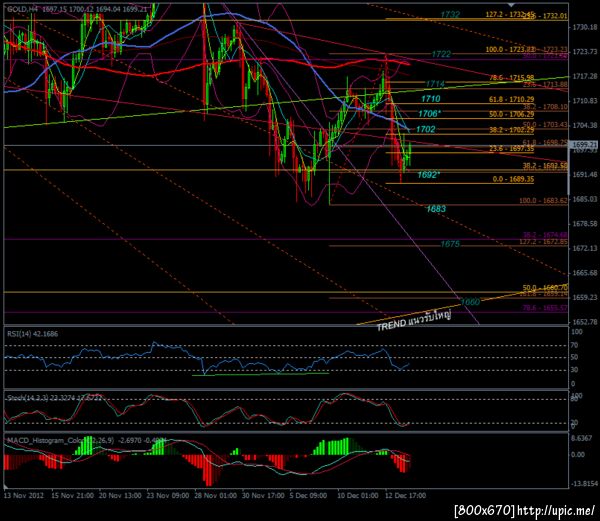The image size is (600, 521).
Task: Click the current price tag 1699.21
Action: click(x=584, y=145)
